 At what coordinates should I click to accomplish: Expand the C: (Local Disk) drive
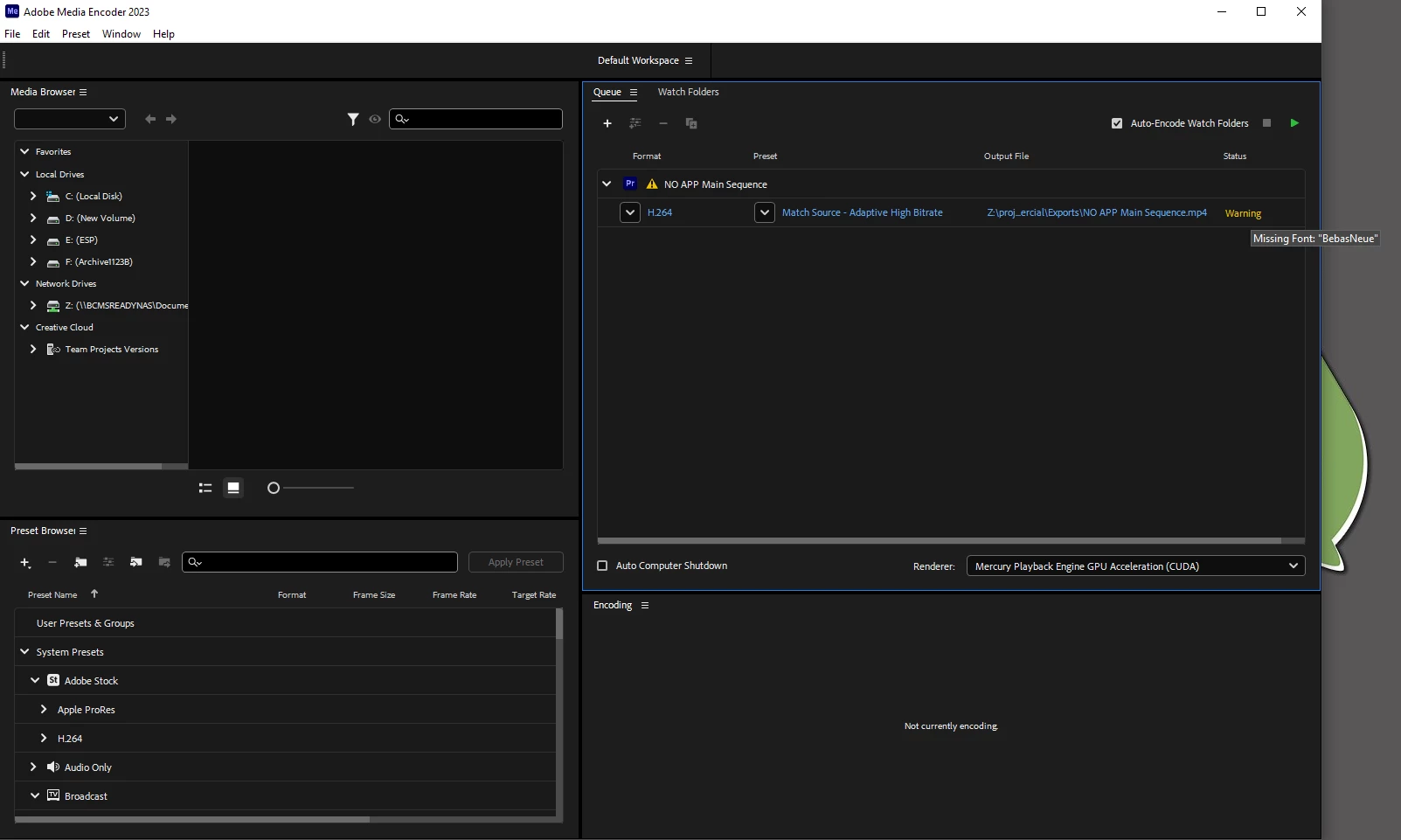click(x=33, y=196)
